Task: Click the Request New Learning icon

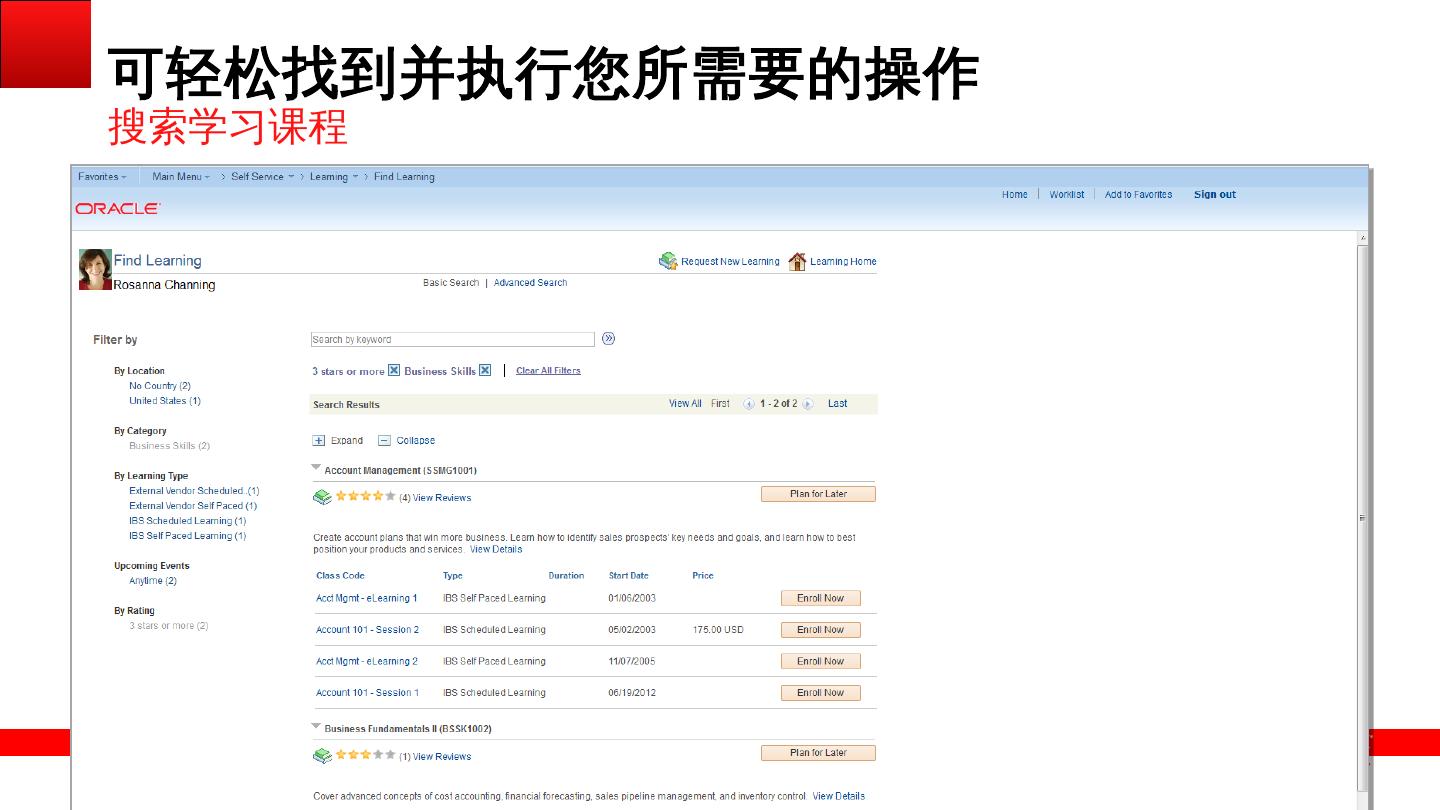Action: (x=668, y=261)
